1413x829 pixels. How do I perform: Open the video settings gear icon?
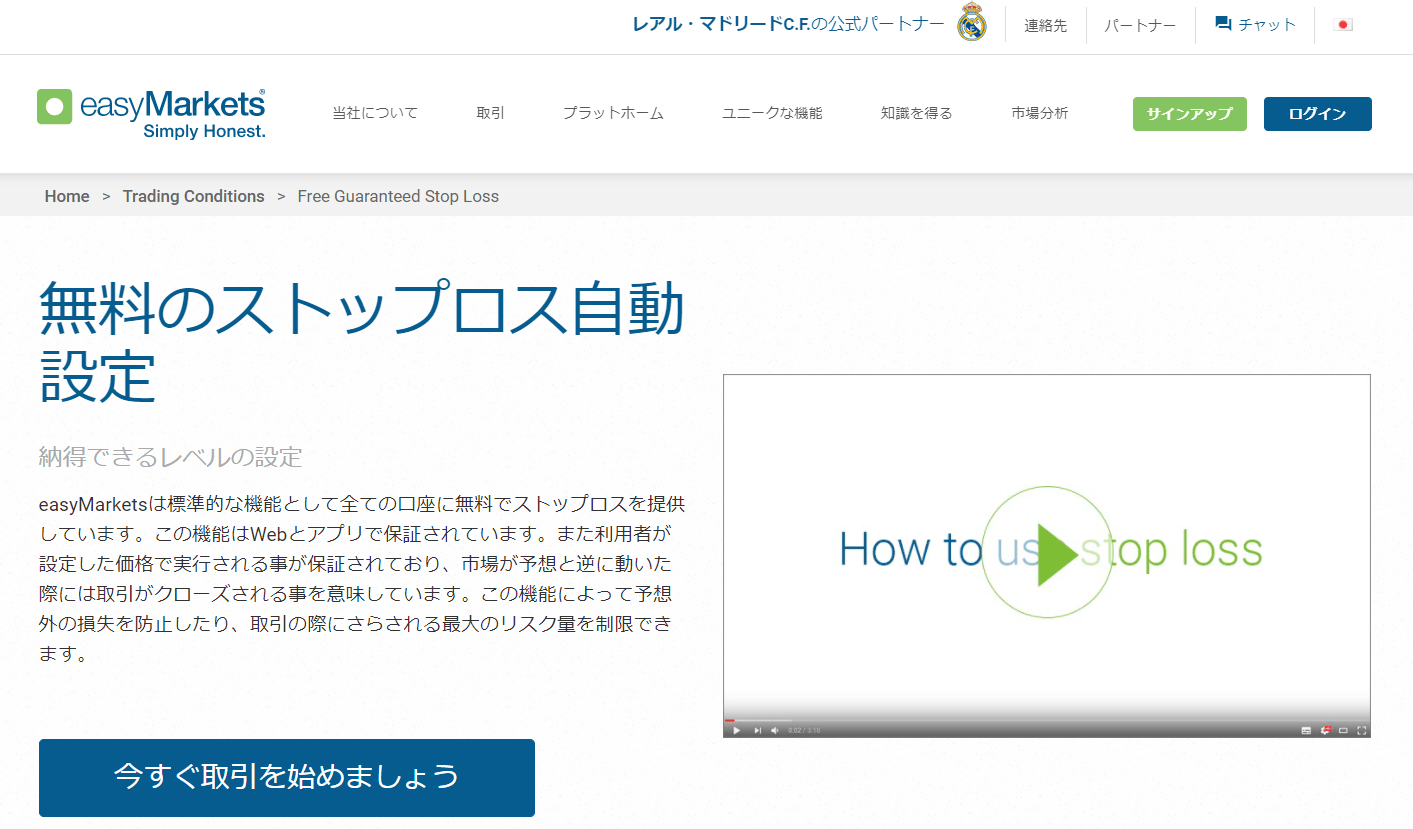[x=1326, y=730]
